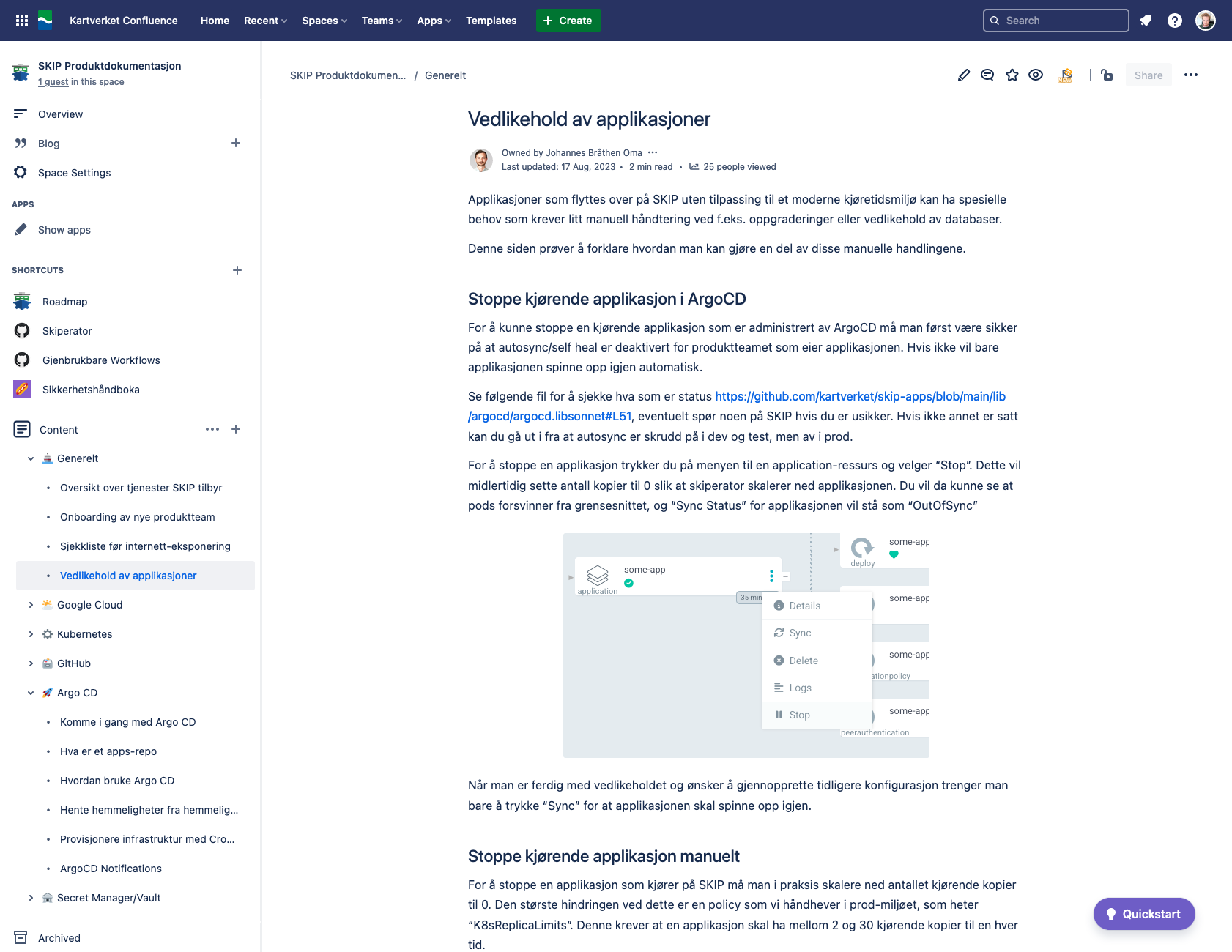Image resolution: width=1232 pixels, height=952 pixels.
Task: Toggle watching this page with eye icon
Action: coord(1036,75)
